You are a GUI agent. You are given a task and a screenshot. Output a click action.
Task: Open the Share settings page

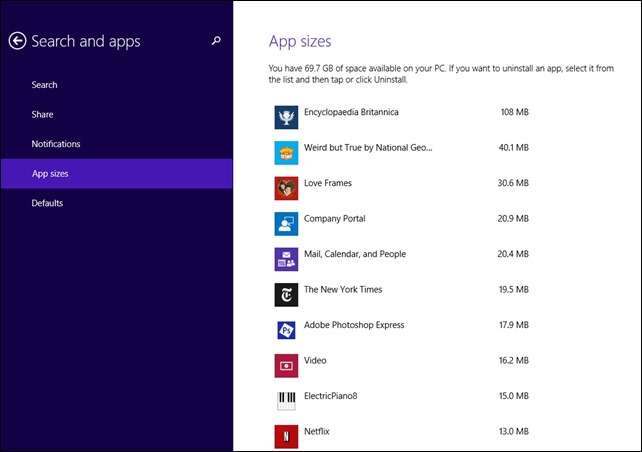[116, 114]
